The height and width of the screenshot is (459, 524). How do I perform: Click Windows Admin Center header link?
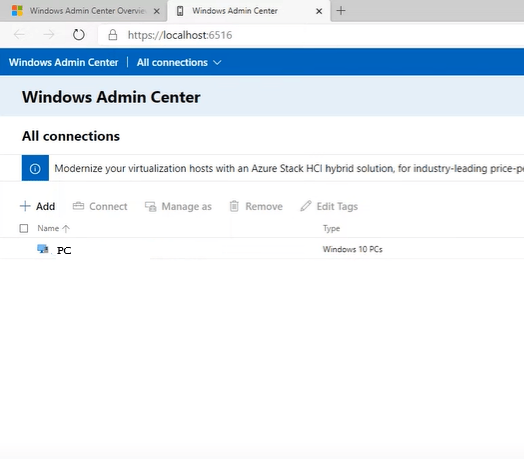pyautogui.click(x=63, y=63)
